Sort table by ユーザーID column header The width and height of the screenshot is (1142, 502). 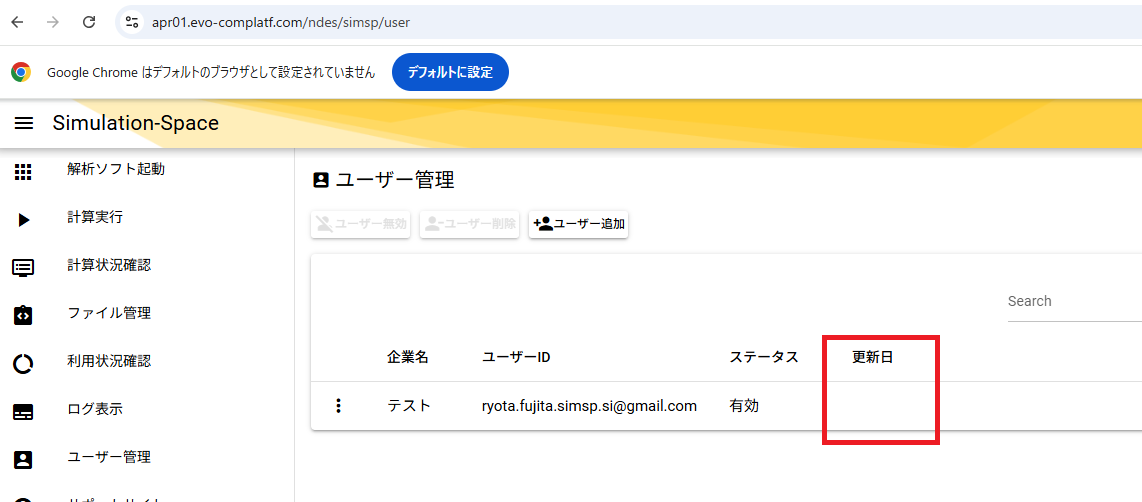coord(516,358)
